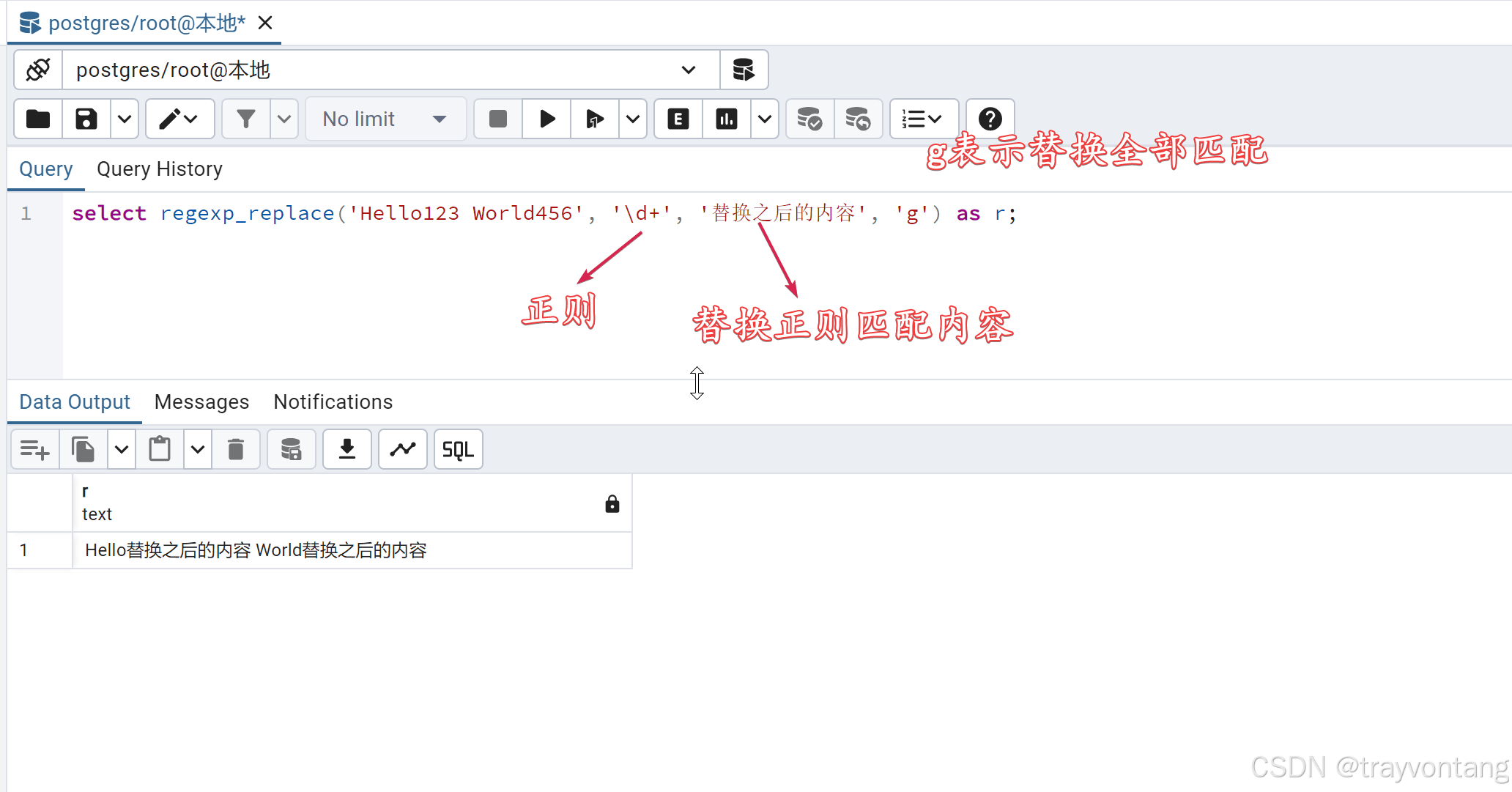Switch to the Query tab
Image resolution: width=1512 pixels, height=792 pixels.
coord(46,169)
